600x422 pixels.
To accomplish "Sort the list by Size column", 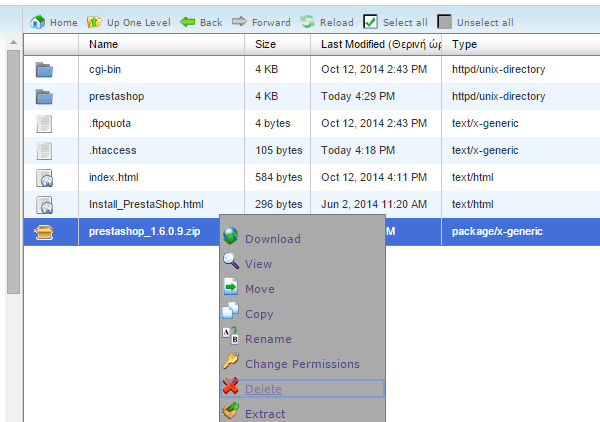I will point(265,44).
